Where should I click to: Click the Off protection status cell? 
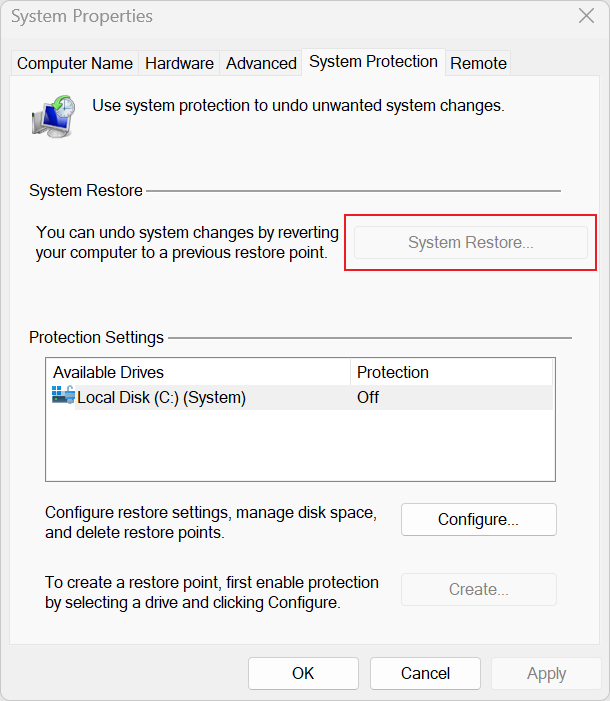(368, 397)
